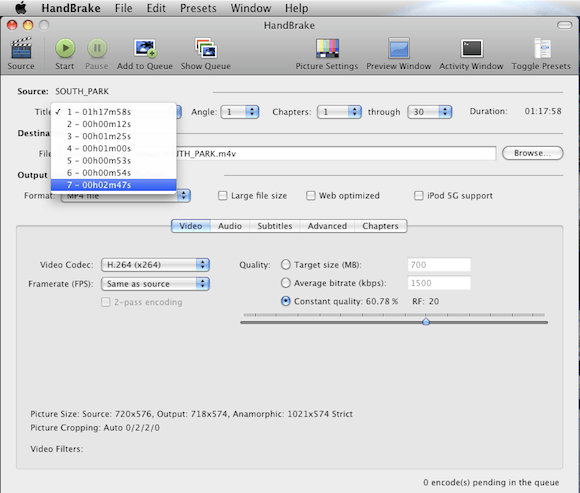Click the Toggle Presets drawer icon
This screenshot has width=580, height=493.
[x=542, y=48]
